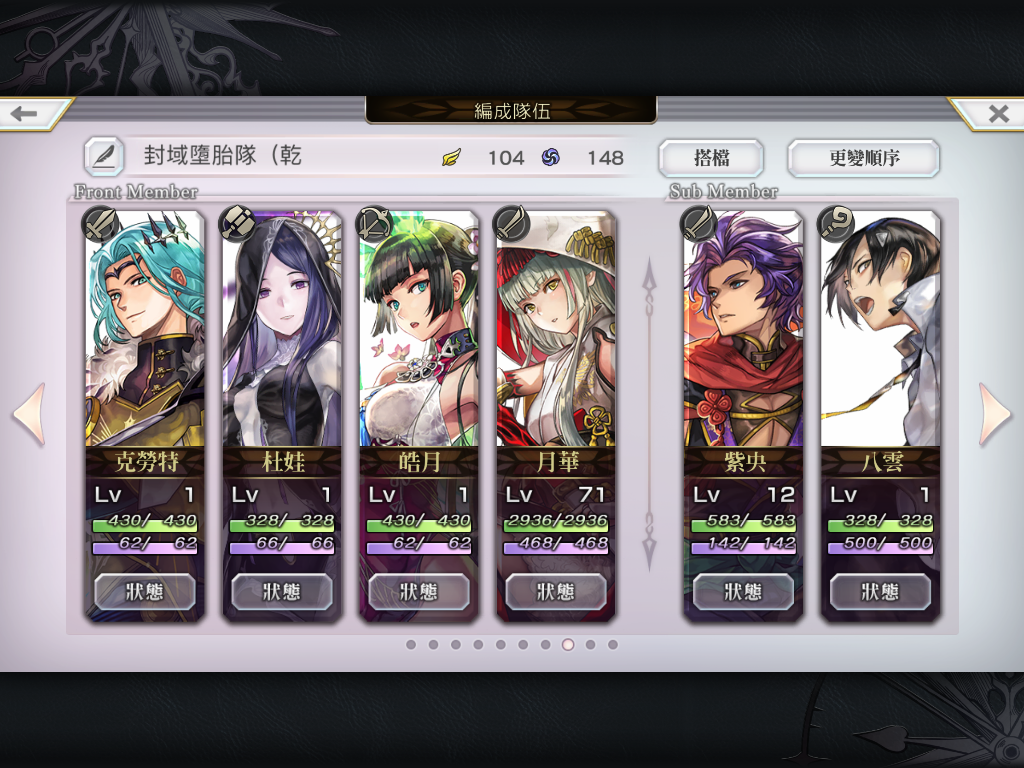
Task: Go to previous team with left arrow
Action: point(30,415)
